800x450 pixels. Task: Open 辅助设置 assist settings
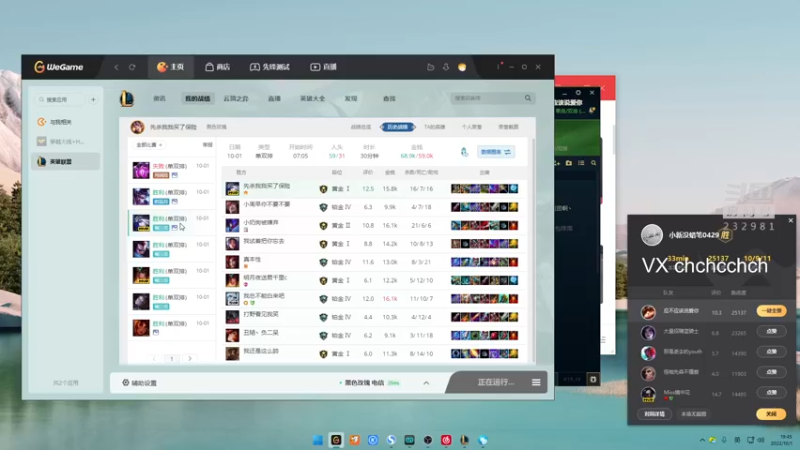pos(139,383)
